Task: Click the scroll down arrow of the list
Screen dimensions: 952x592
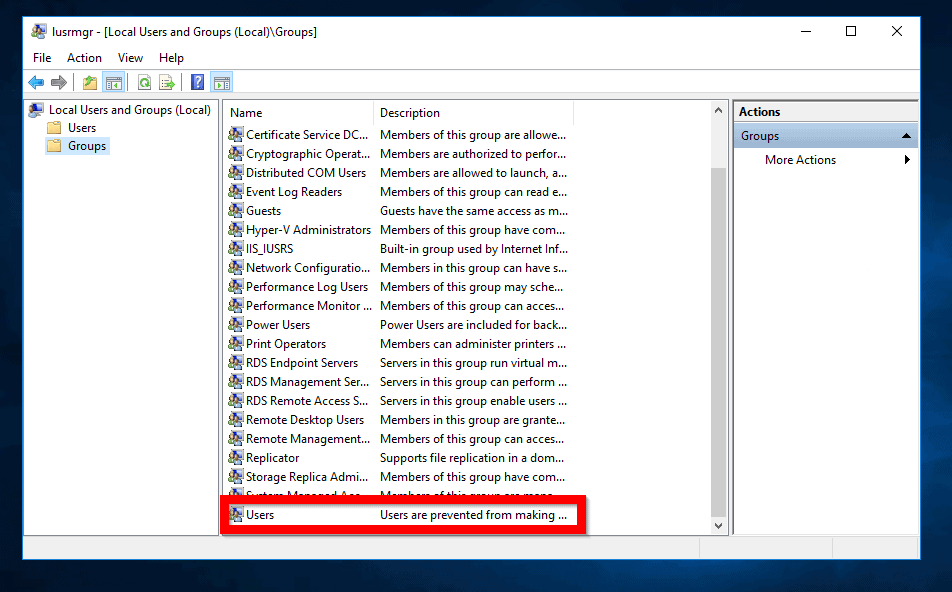Action: coord(718,525)
